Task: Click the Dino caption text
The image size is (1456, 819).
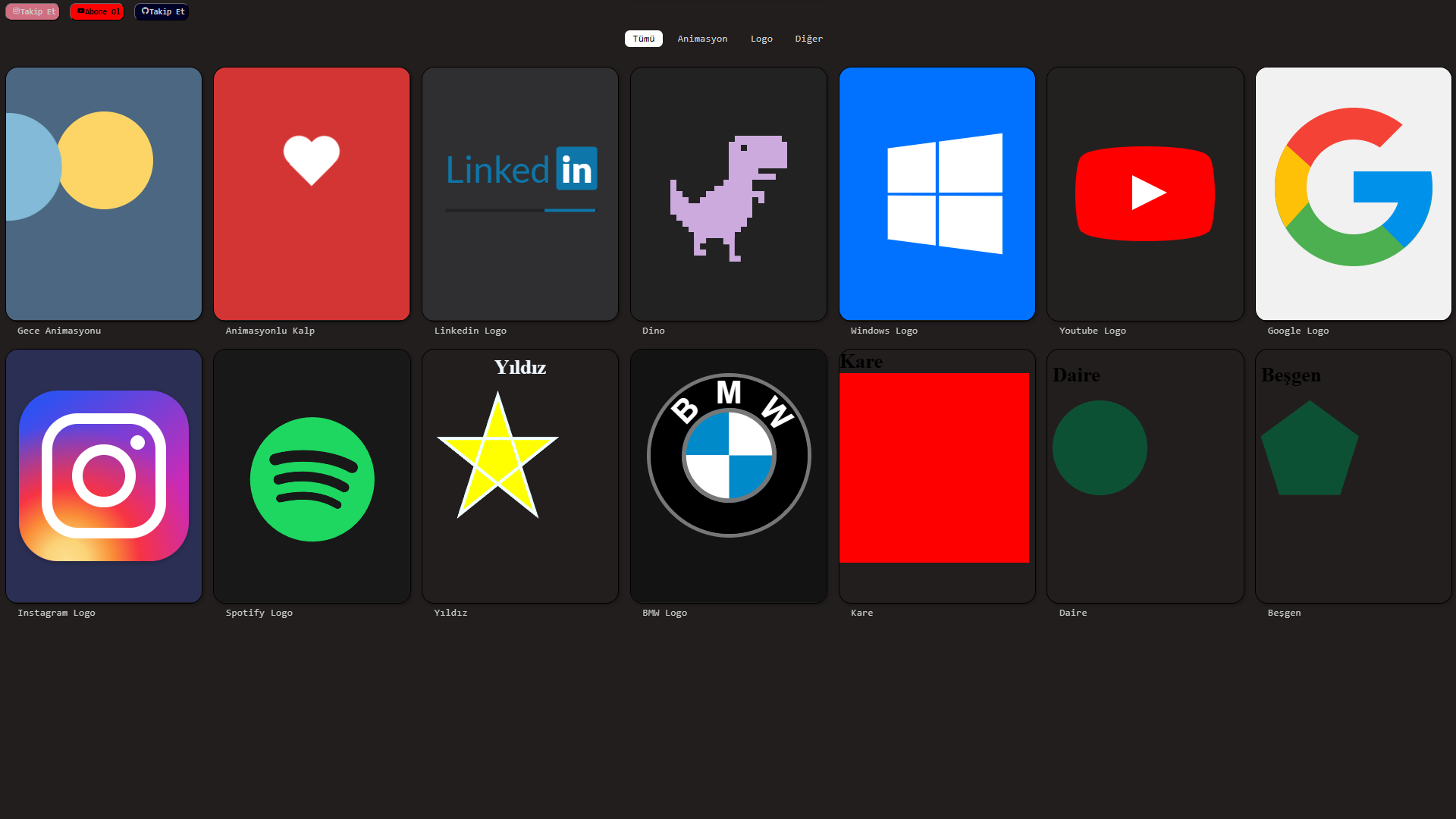Action: point(654,331)
